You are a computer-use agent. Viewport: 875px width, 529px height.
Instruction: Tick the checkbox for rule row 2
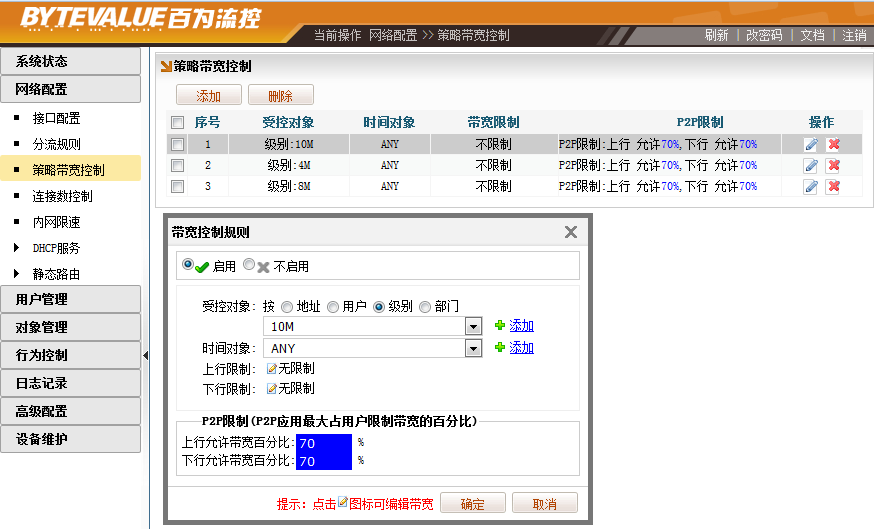[x=177, y=166]
